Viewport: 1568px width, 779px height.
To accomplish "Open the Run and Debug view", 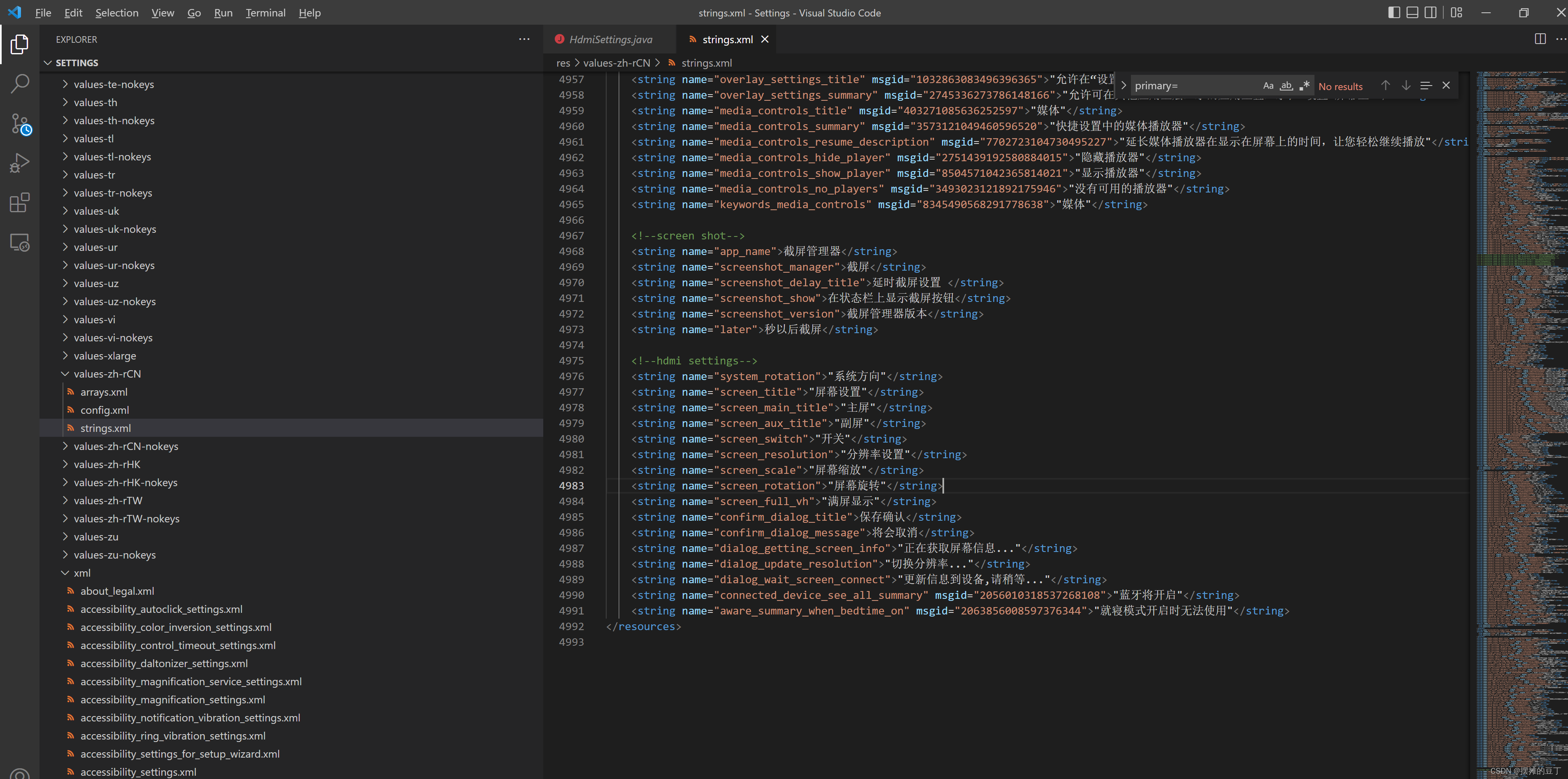I will point(19,163).
